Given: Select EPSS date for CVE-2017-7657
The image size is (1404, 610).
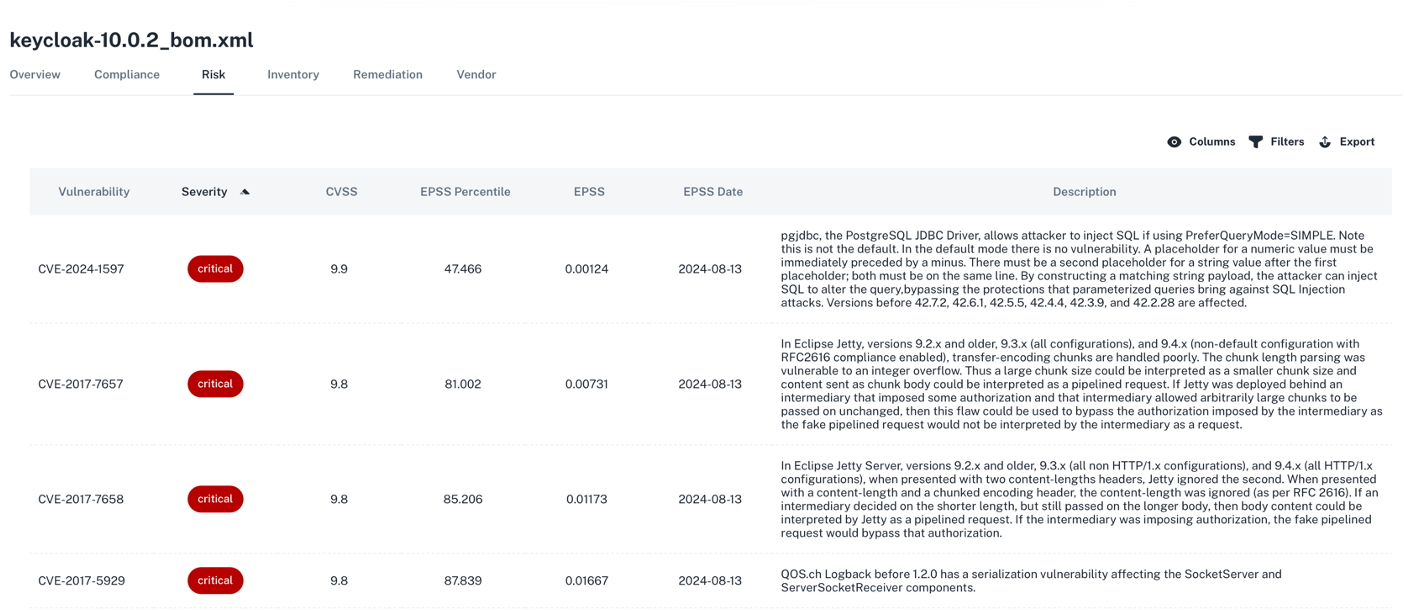Looking at the screenshot, I should tap(710, 384).
